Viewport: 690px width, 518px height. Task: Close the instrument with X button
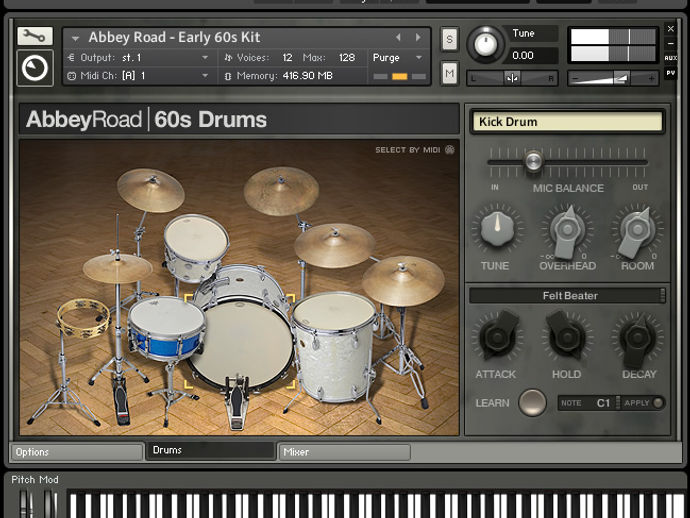coord(671,29)
